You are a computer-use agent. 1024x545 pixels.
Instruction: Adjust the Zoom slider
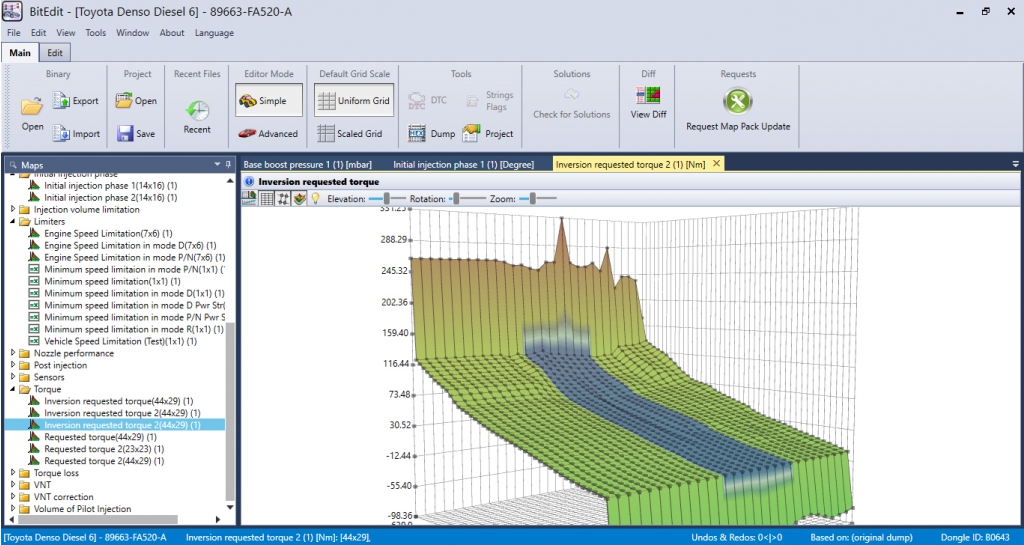(537, 198)
